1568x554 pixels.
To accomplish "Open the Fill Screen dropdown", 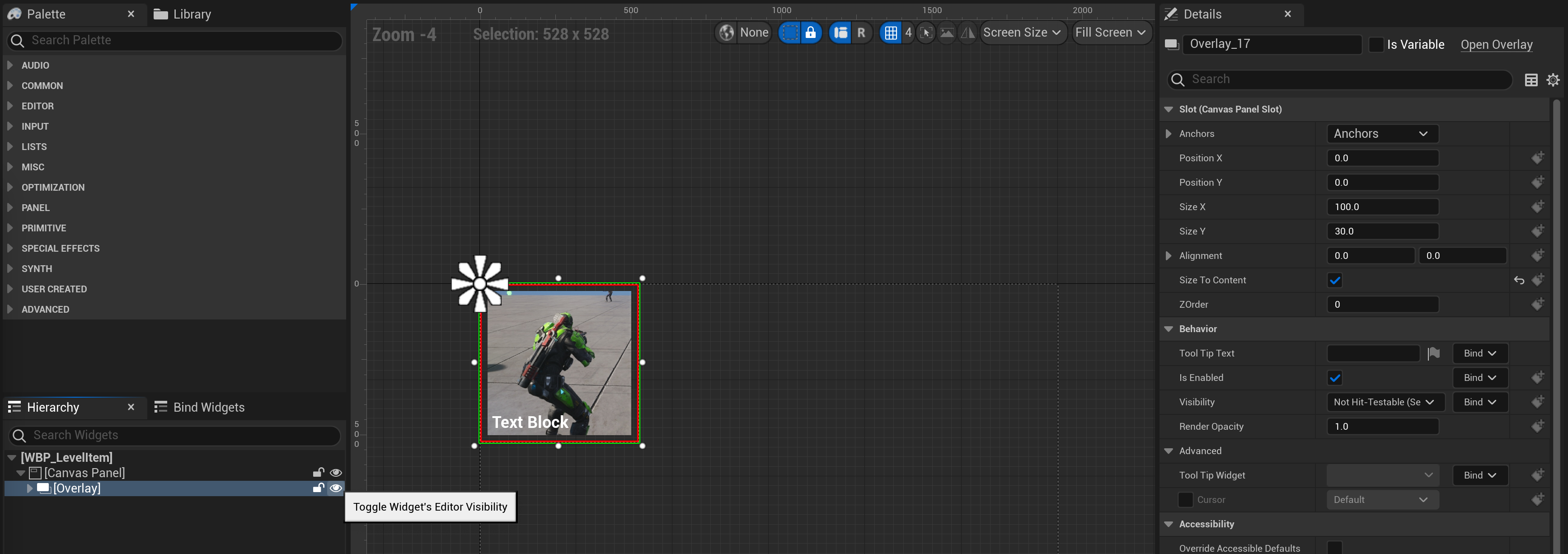I will [1111, 32].
